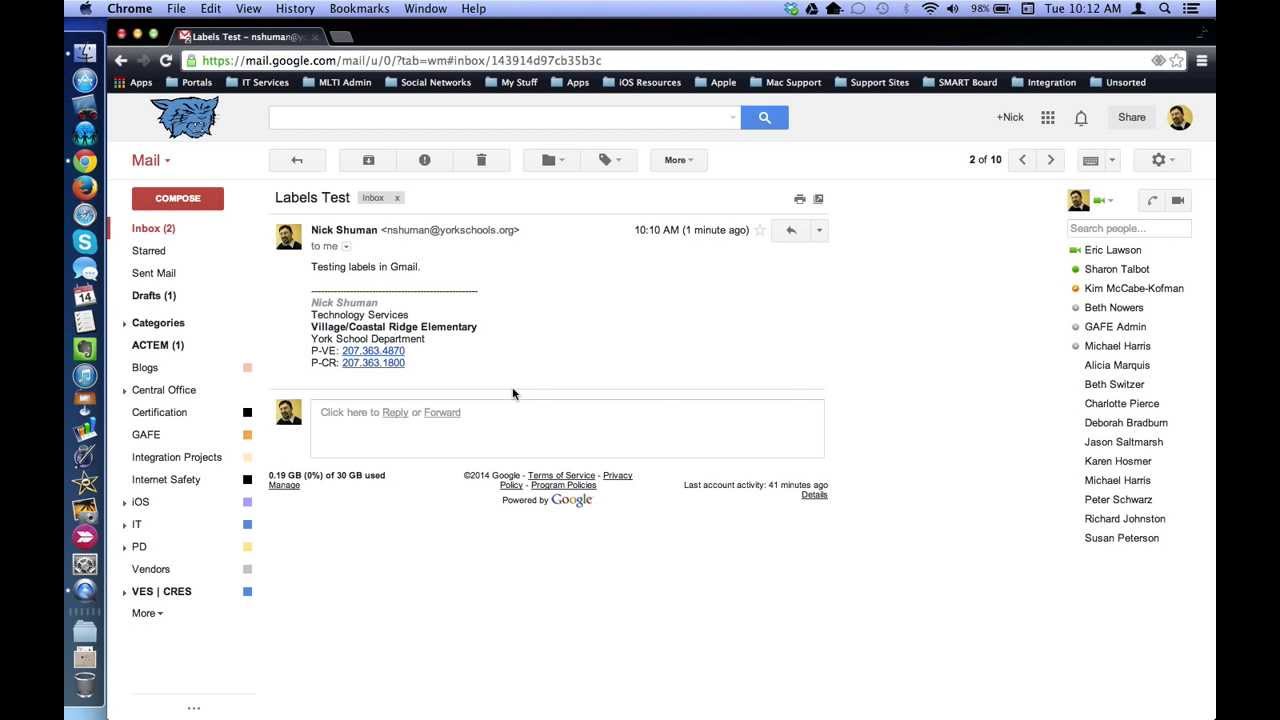
Task: Star the Labels Test message
Action: 760,230
